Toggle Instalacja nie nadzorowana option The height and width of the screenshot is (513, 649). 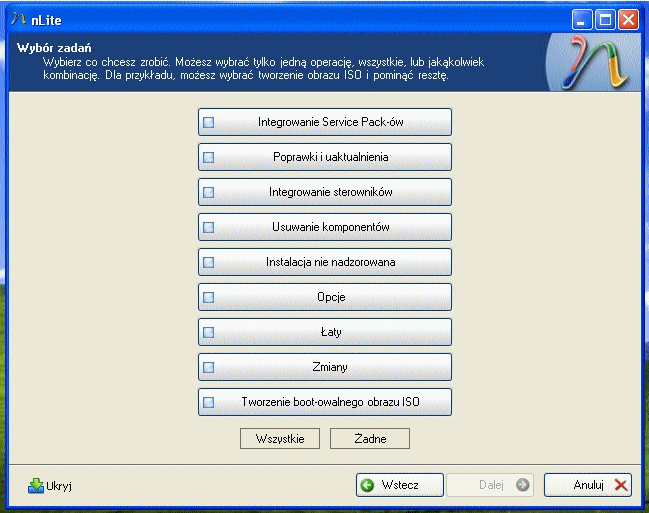click(324, 262)
